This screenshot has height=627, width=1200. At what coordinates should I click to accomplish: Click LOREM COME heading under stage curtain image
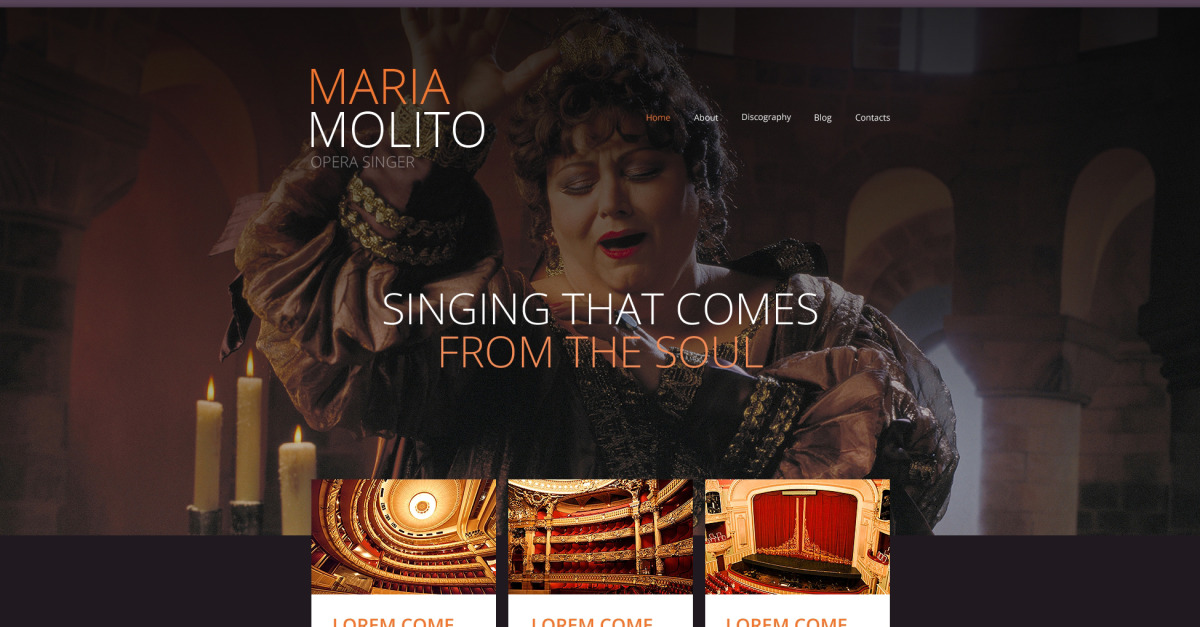786,621
